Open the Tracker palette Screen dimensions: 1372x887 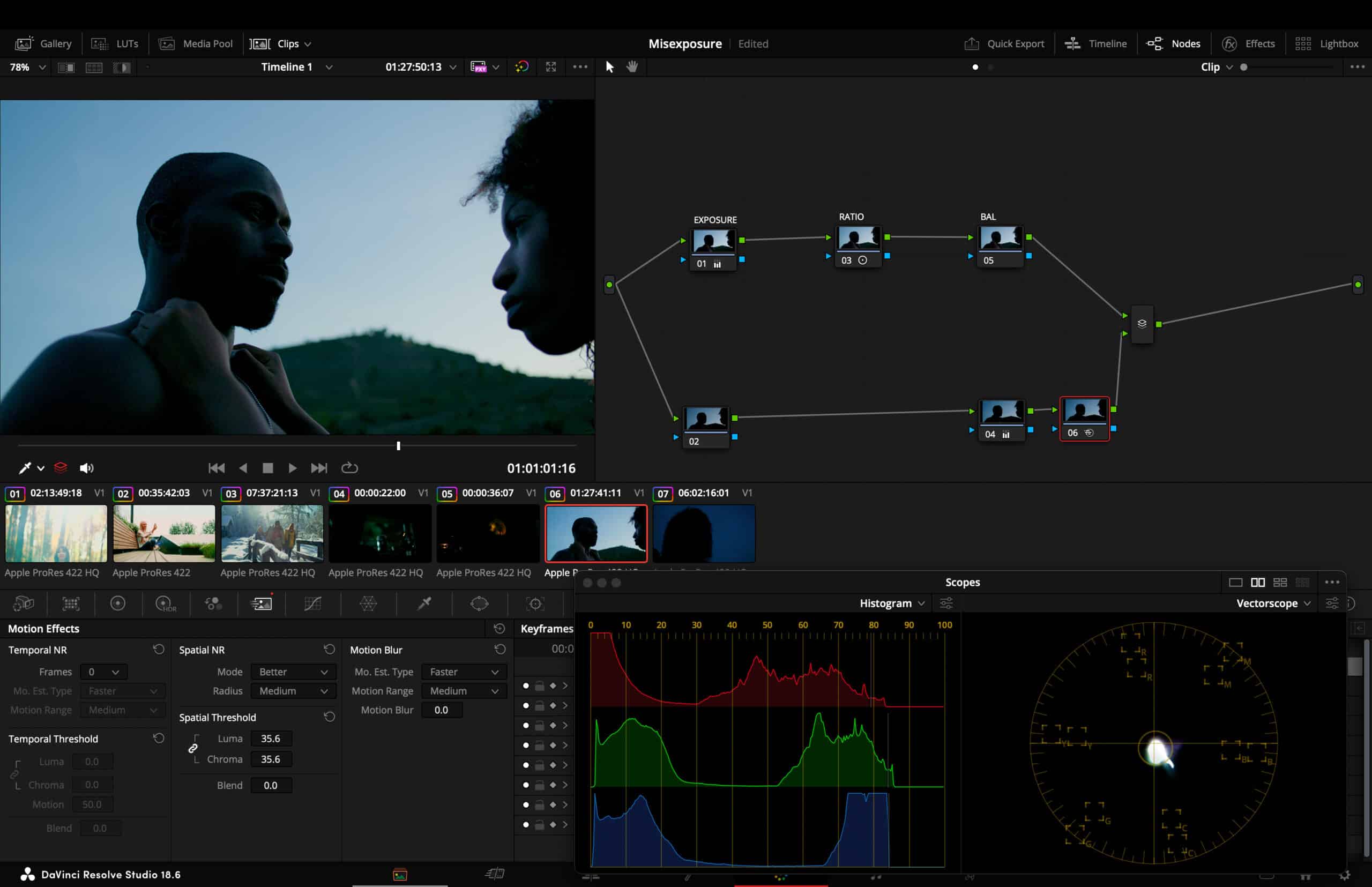tap(535, 603)
